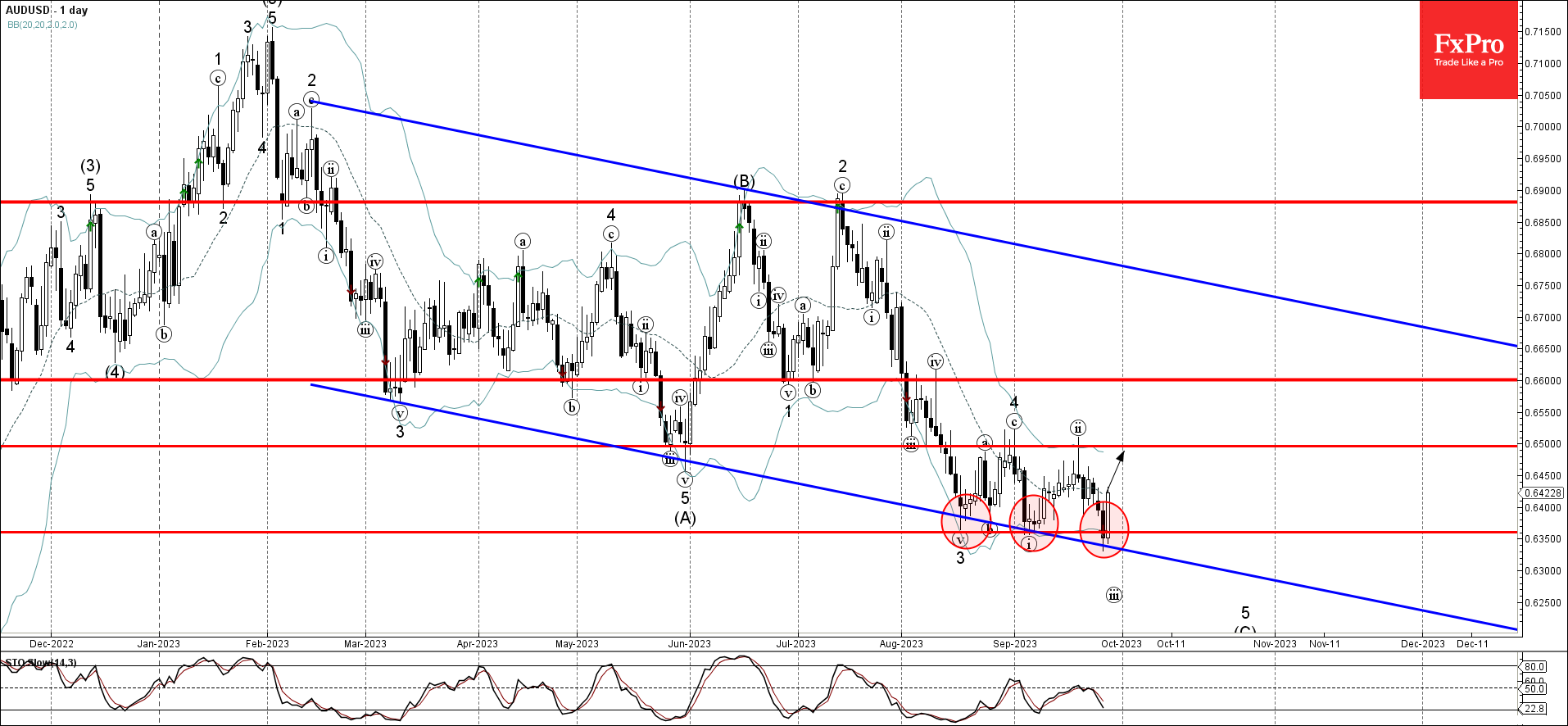The width and height of the screenshot is (1568, 726).
Task: Click the circled iii label below price
Action: pyautogui.click(x=1113, y=595)
